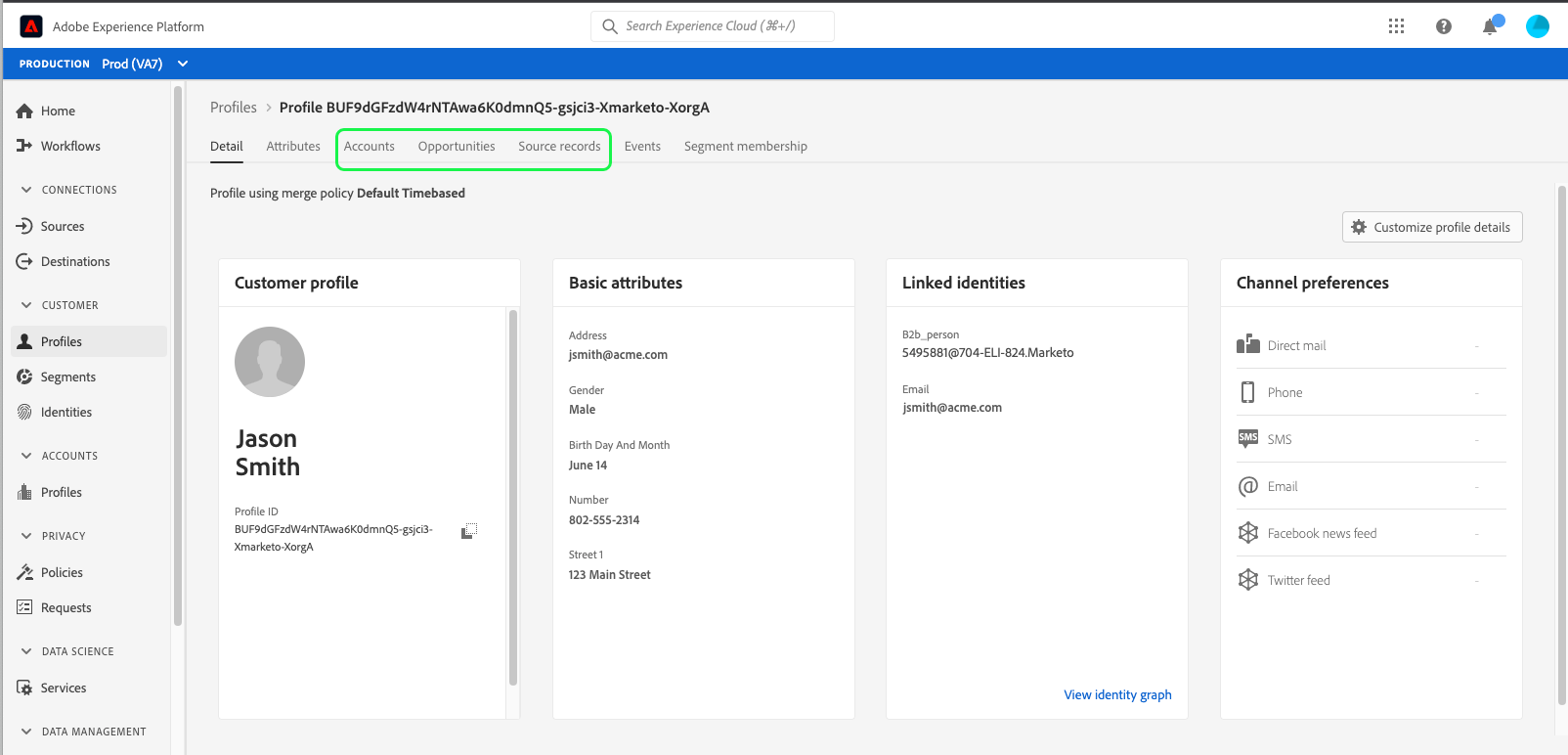Go to Destinations in the sidebar
This screenshot has width=1568, height=755.
[x=75, y=261]
